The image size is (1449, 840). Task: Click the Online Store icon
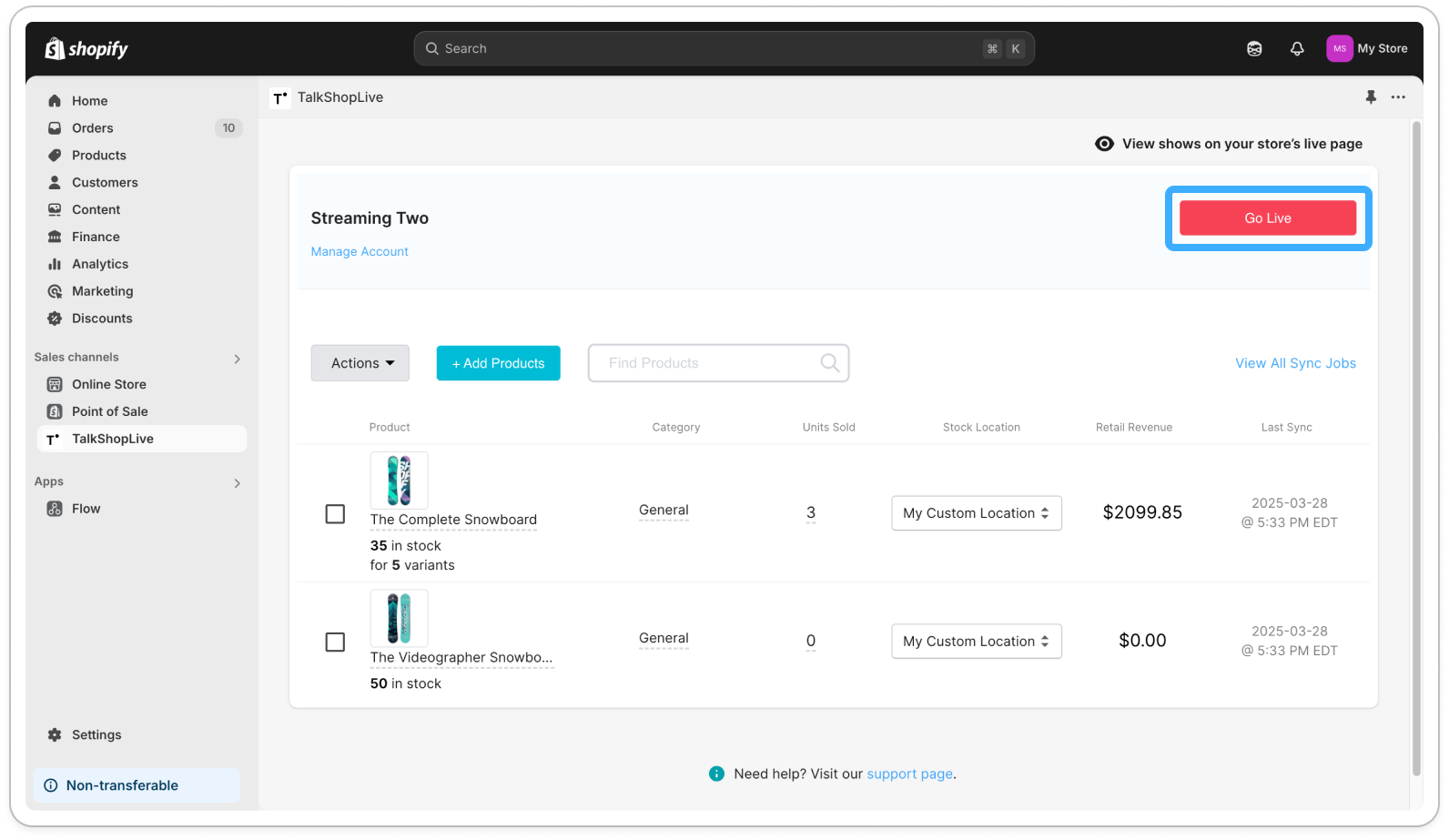pyautogui.click(x=55, y=385)
